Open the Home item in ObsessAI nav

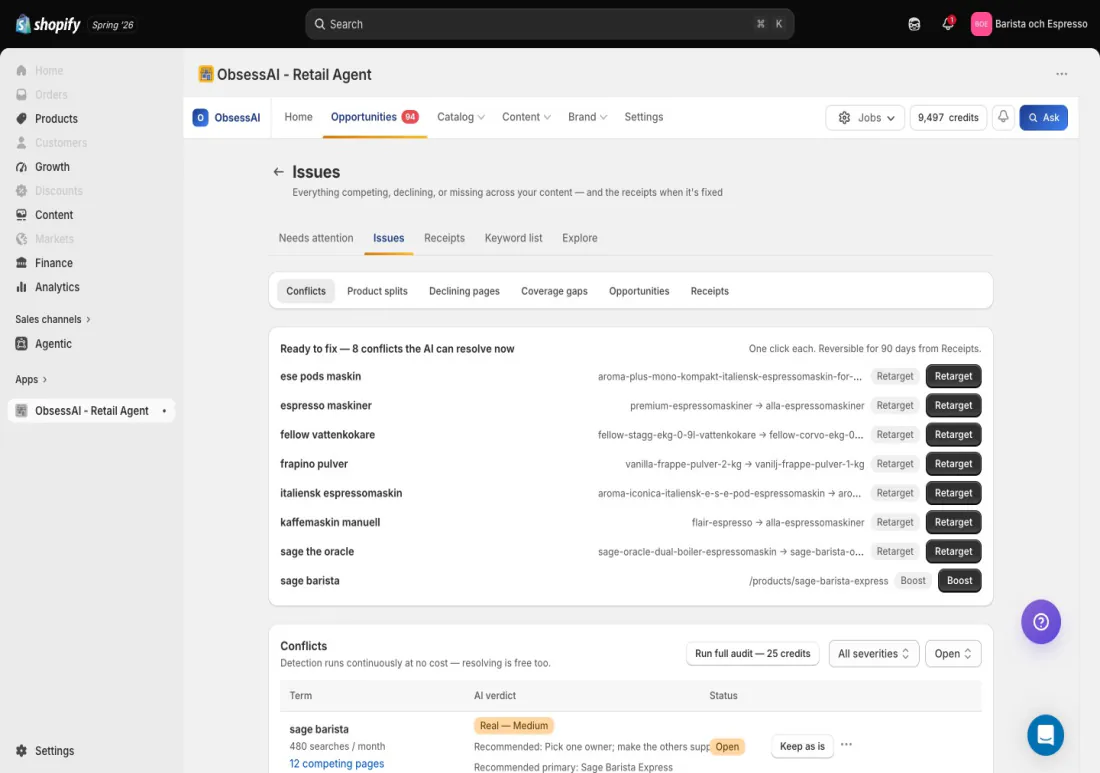click(x=298, y=117)
